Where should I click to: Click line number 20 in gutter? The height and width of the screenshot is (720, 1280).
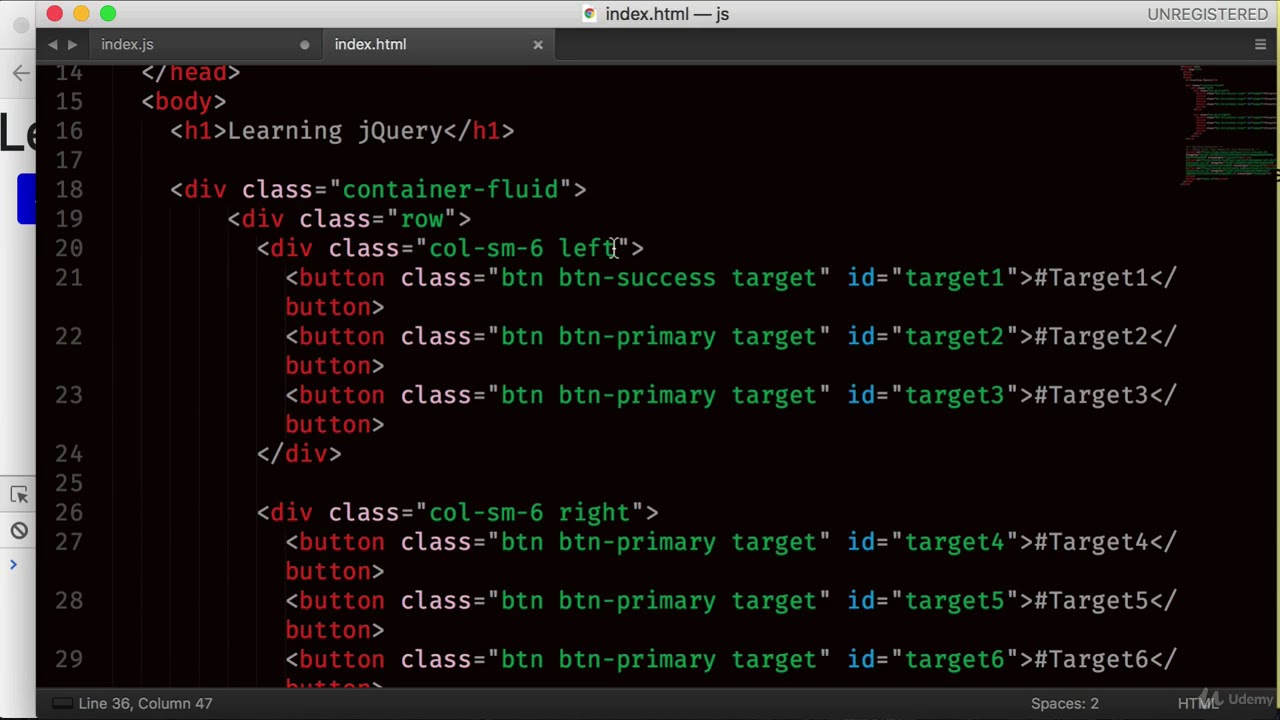click(69, 248)
